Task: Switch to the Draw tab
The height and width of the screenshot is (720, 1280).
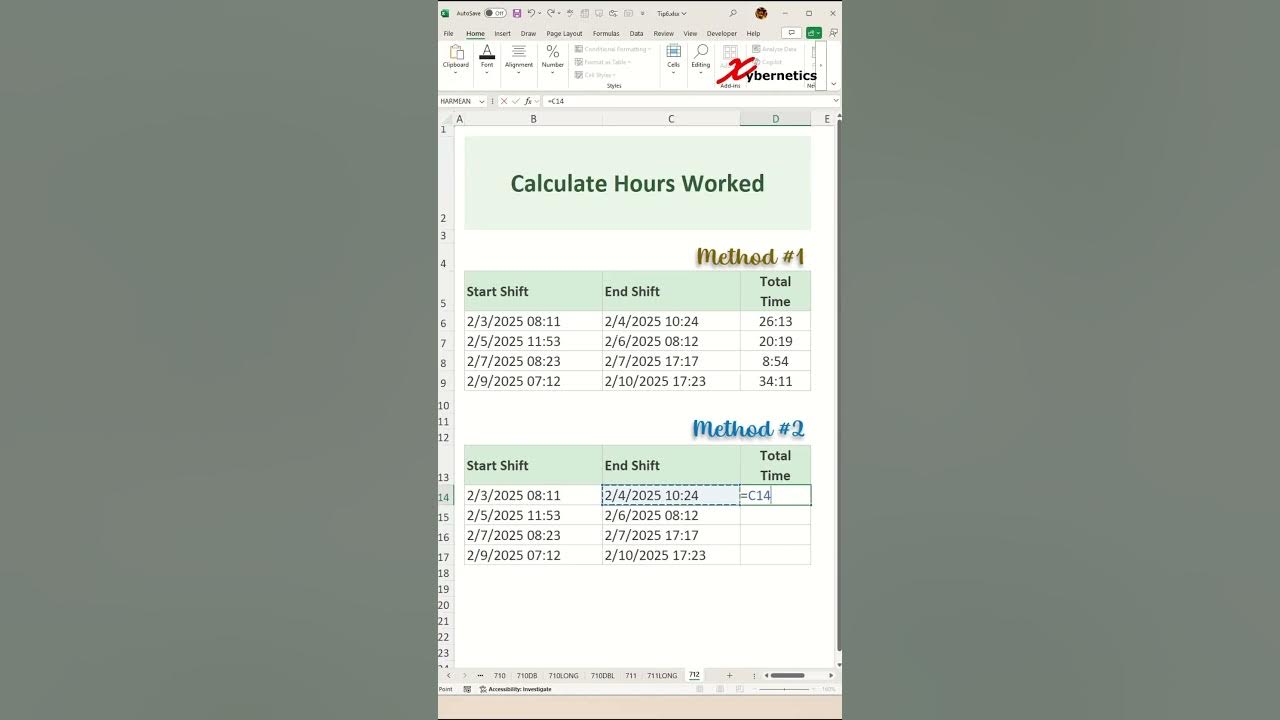Action: point(528,33)
